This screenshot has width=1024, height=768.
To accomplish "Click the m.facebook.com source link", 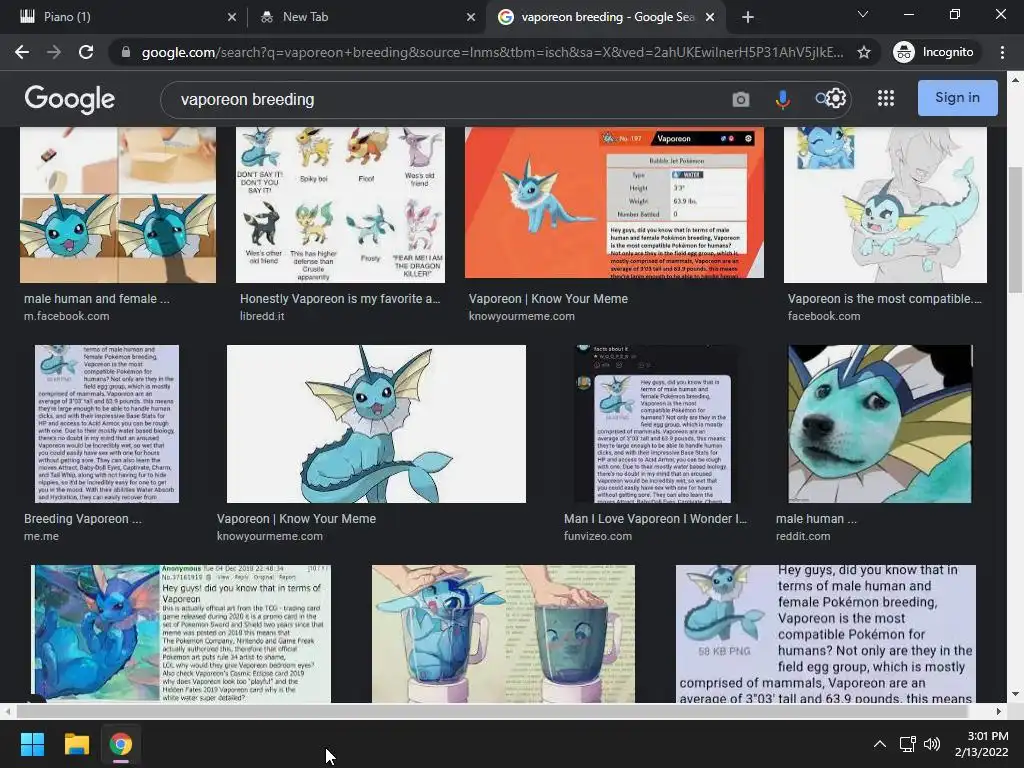I will (67, 316).
